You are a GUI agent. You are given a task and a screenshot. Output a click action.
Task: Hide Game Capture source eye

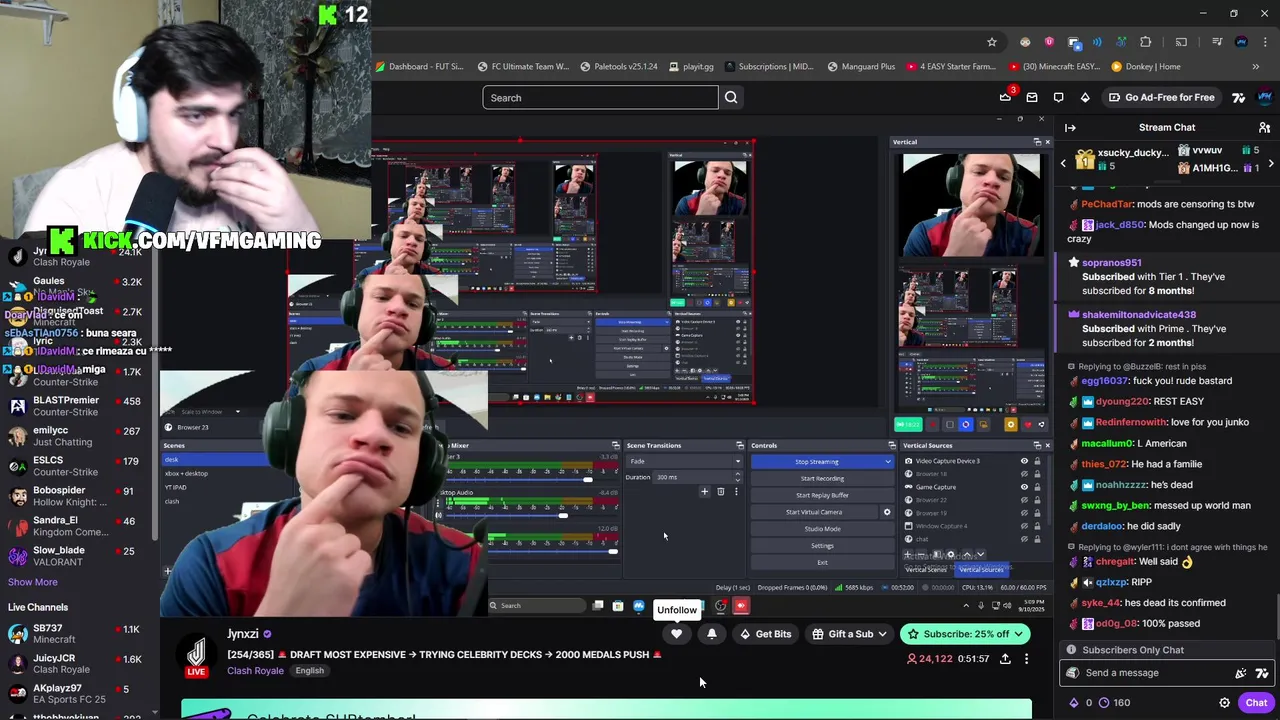[1024, 487]
